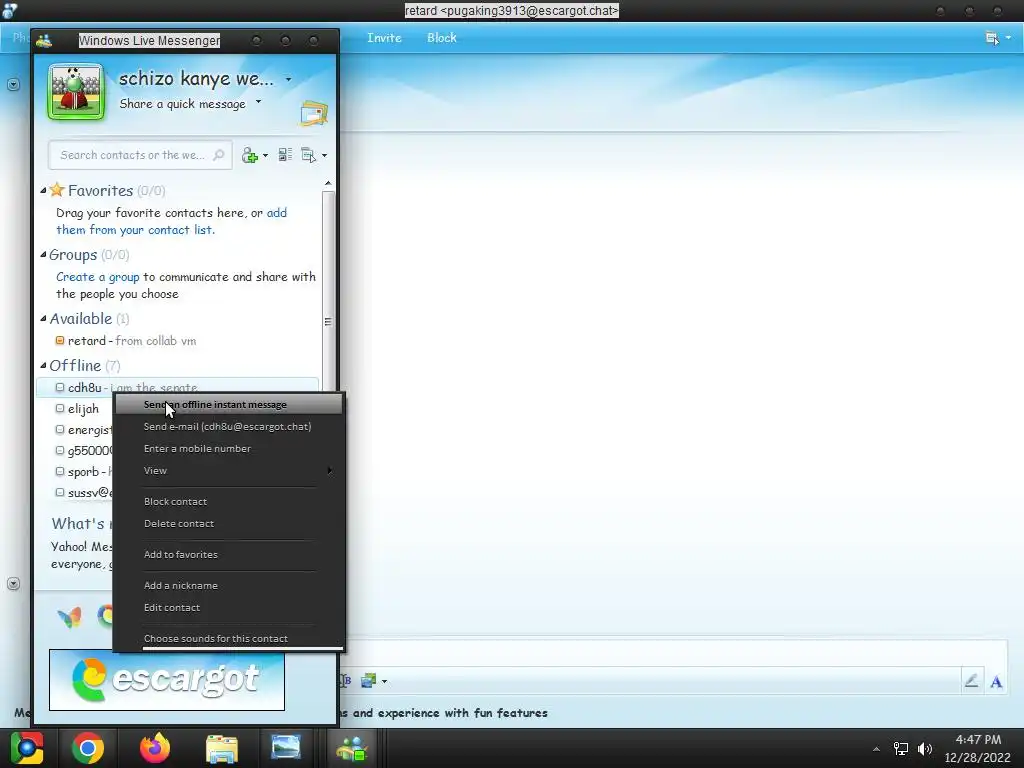1024x768 pixels.
Task: Open the e-mail inbox envelope icon
Action: coord(314,114)
